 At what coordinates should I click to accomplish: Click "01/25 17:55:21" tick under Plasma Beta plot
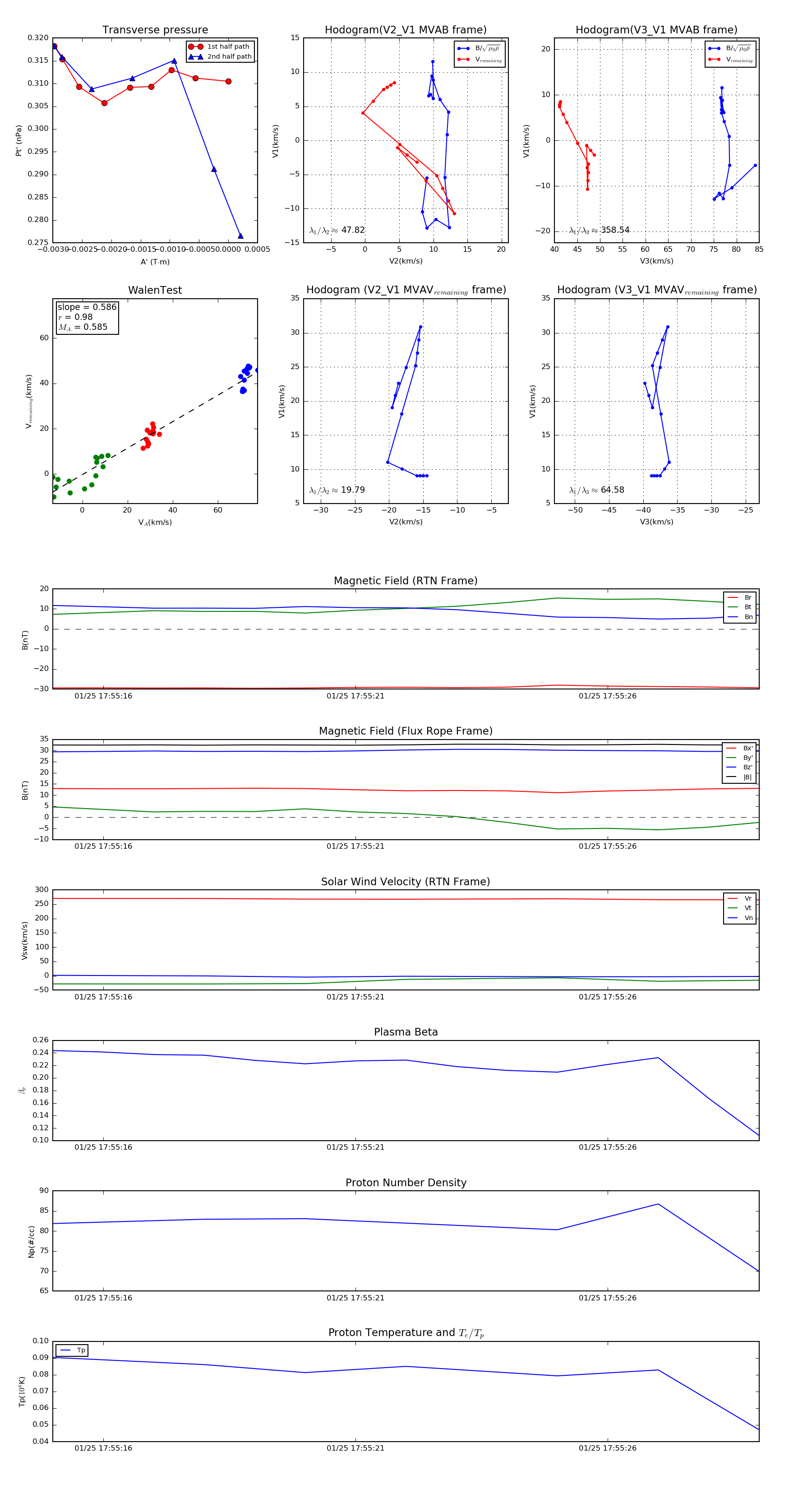355,1147
